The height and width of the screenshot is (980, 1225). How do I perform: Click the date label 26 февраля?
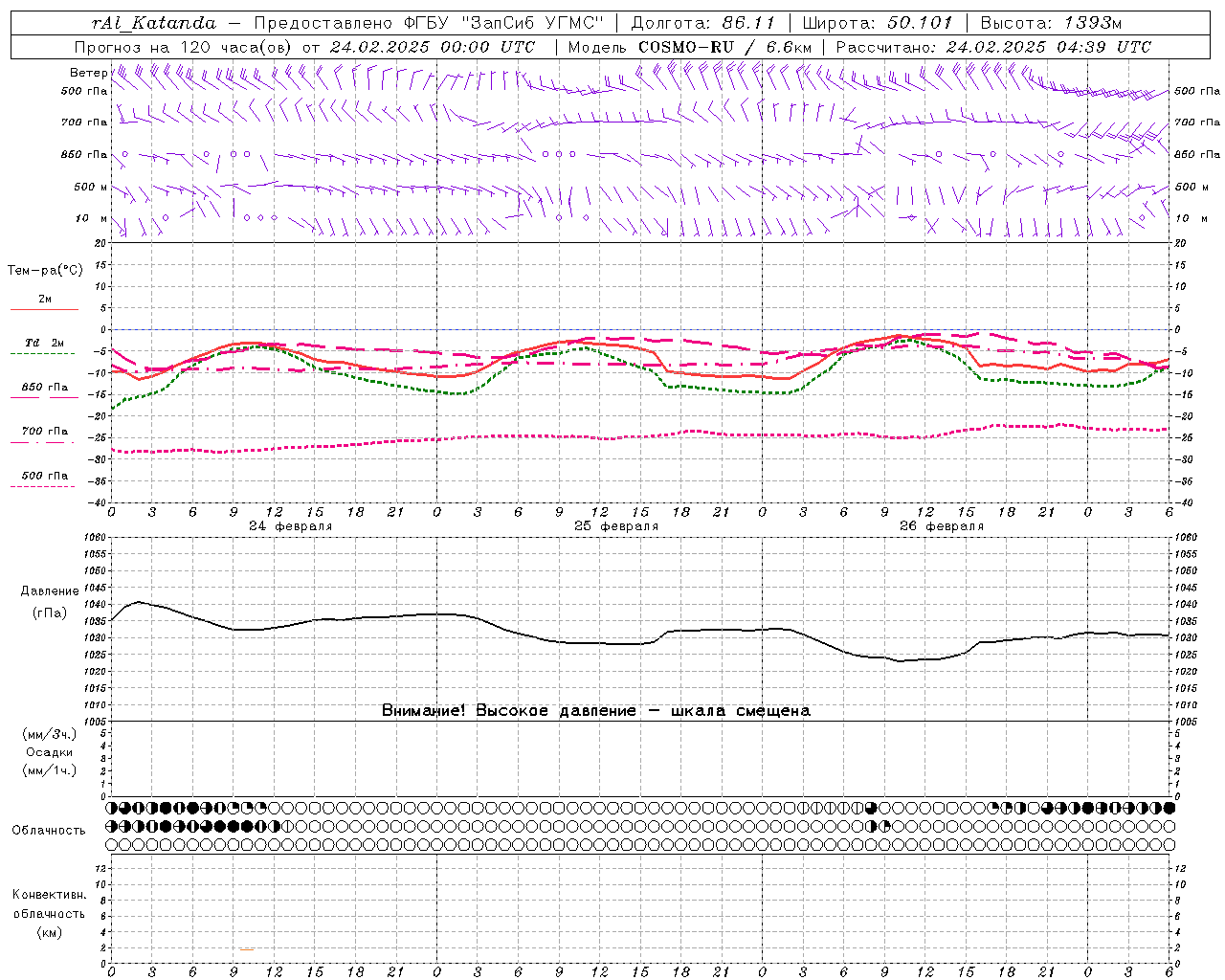click(942, 526)
